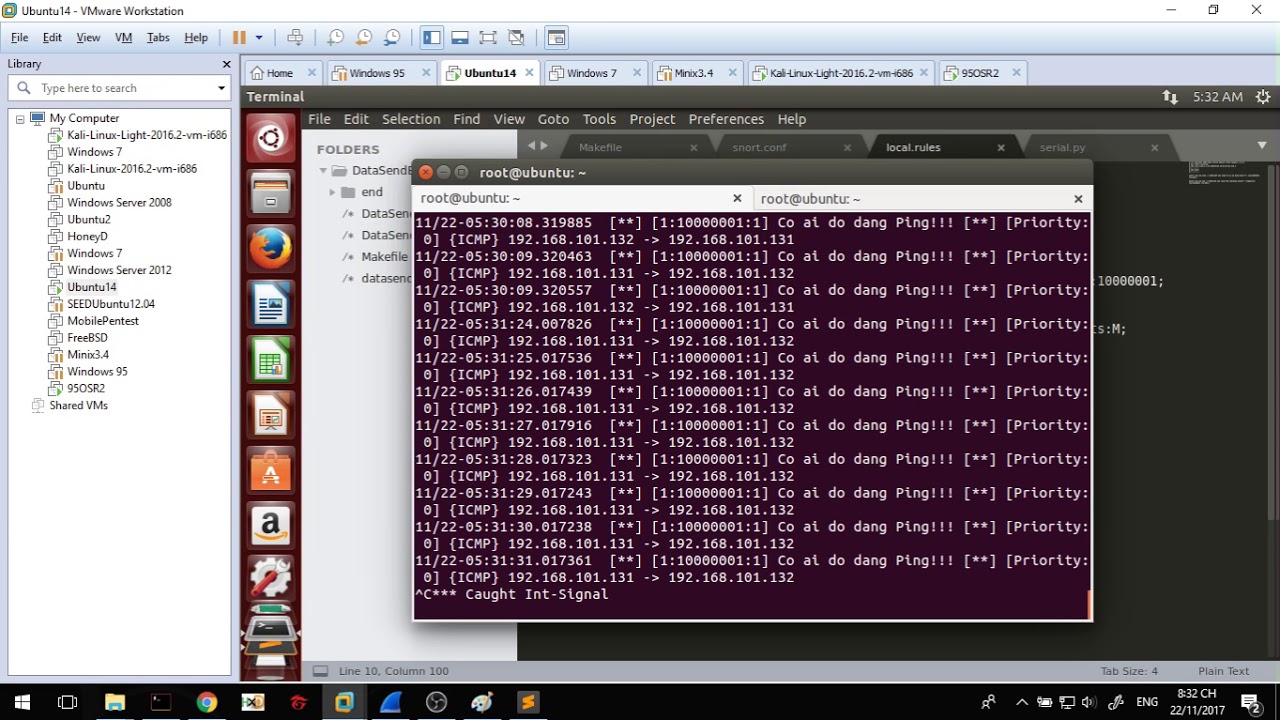Take a snapshot of this virtual machine
Image resolution: width=1280 pixels, height=720 pixels.
(336, 37)
